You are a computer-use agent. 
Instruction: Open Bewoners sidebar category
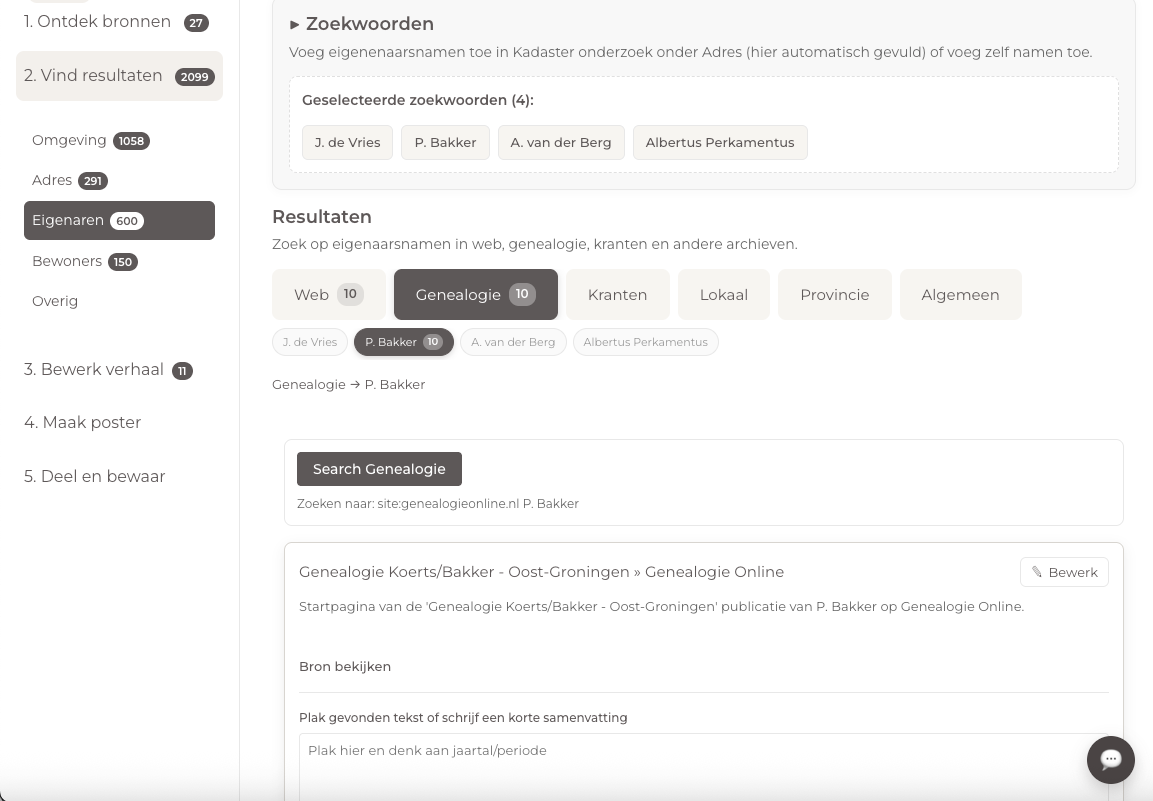(x=67, y=261)
